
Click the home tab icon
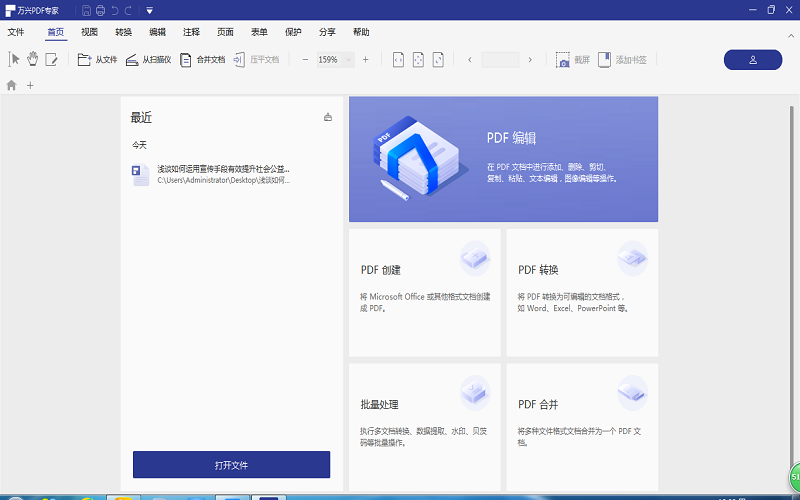12,85
